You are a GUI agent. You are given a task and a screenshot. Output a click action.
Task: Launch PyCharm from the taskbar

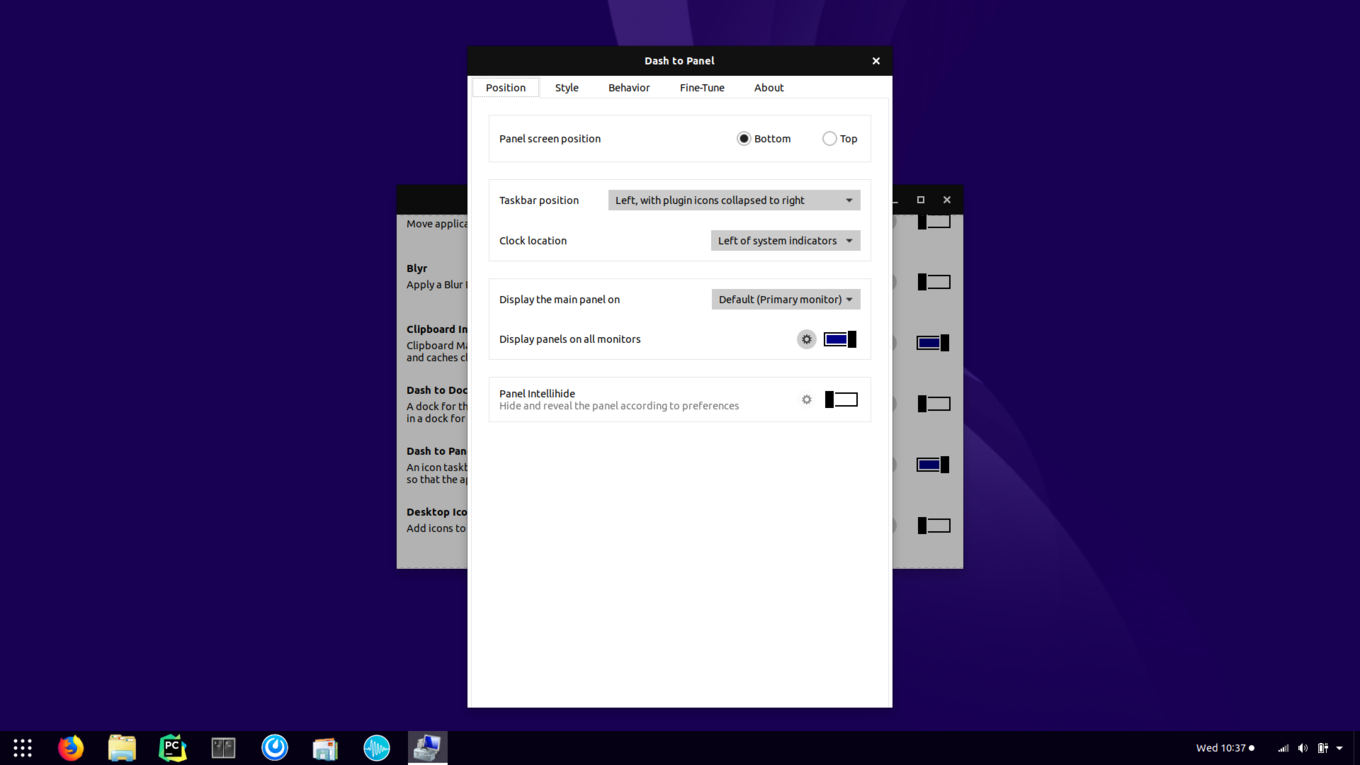(x=173, y=748)
